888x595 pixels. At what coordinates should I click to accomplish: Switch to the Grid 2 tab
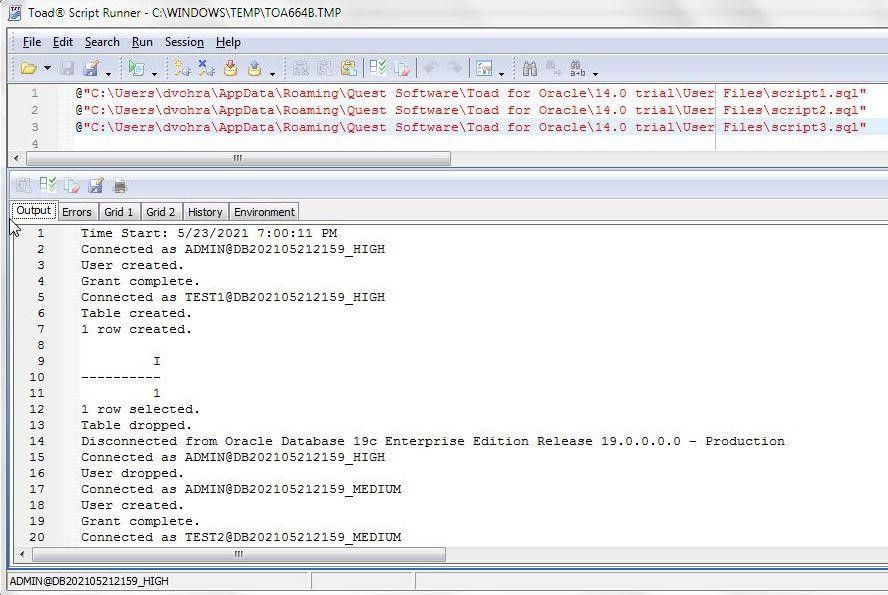tap(160, 212)
